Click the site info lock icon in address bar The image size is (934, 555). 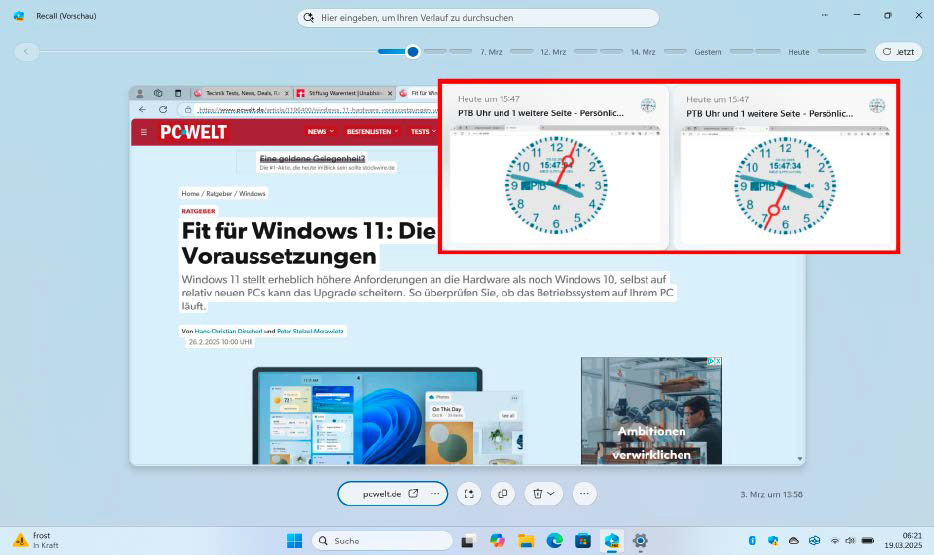[188, 110]
